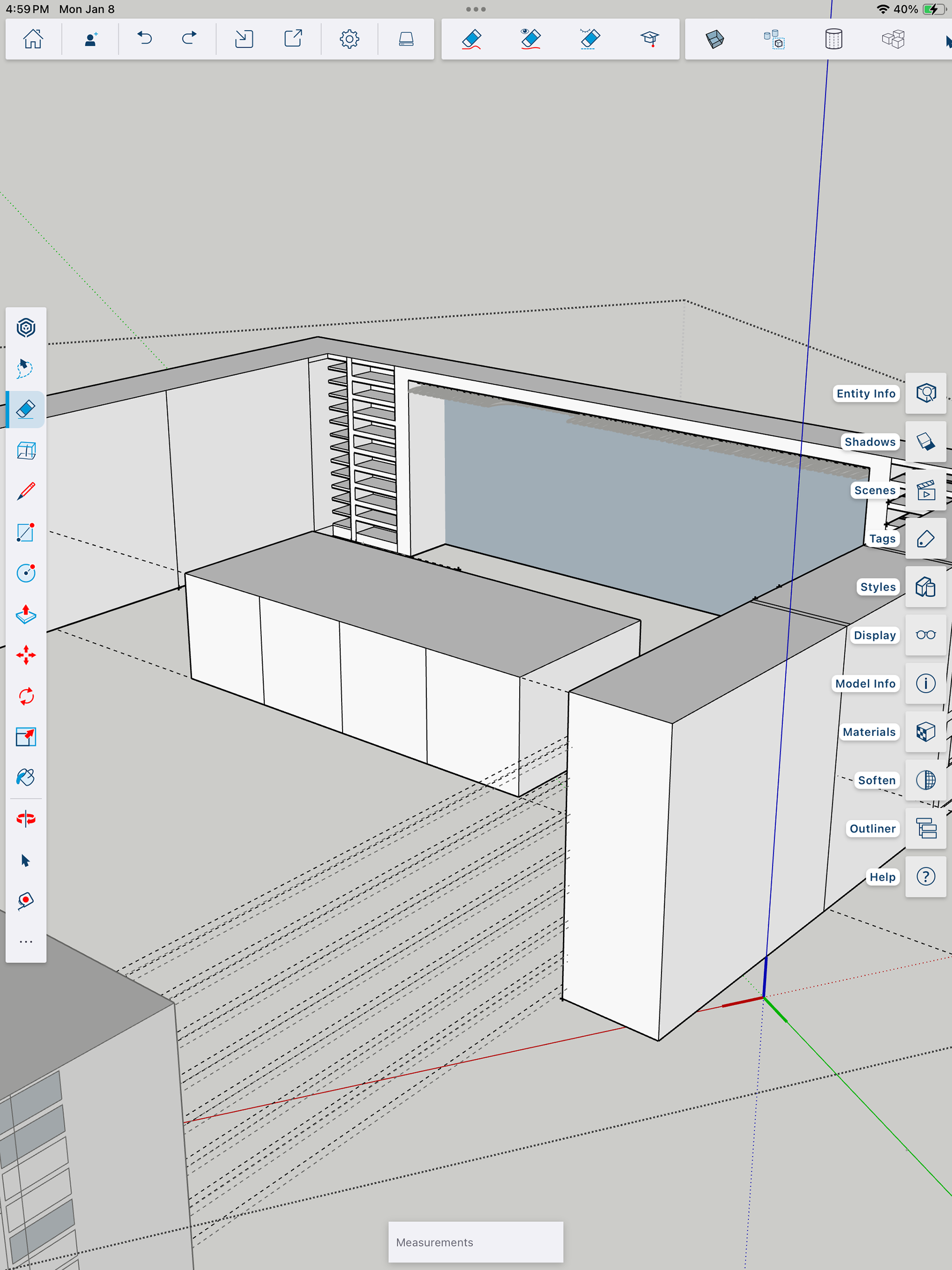This screenshot has height=1270, width=952.
Task: Open the Tape Measure tool
Action: click(26, 901)
